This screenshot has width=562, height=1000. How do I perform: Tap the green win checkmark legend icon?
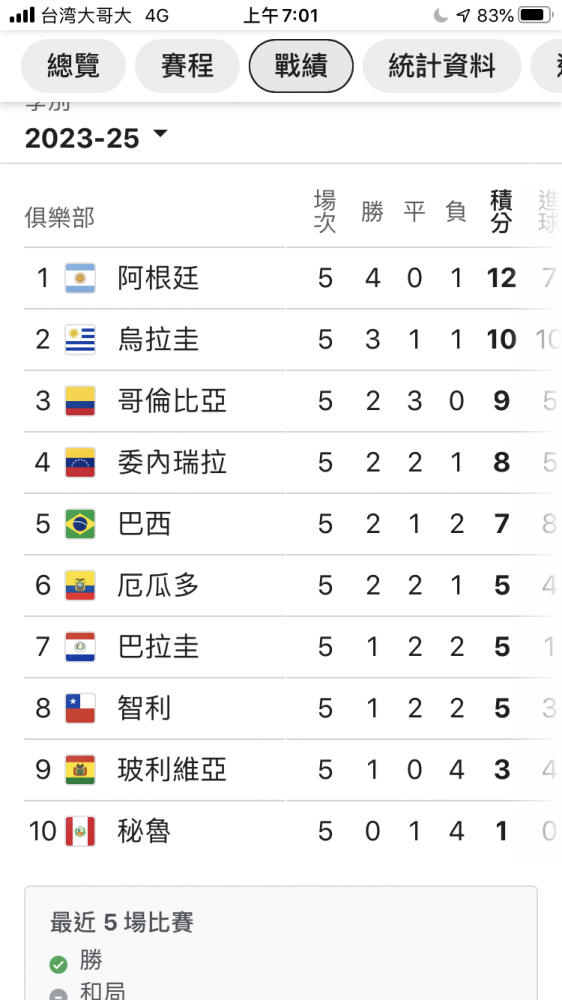coord(59,964)
